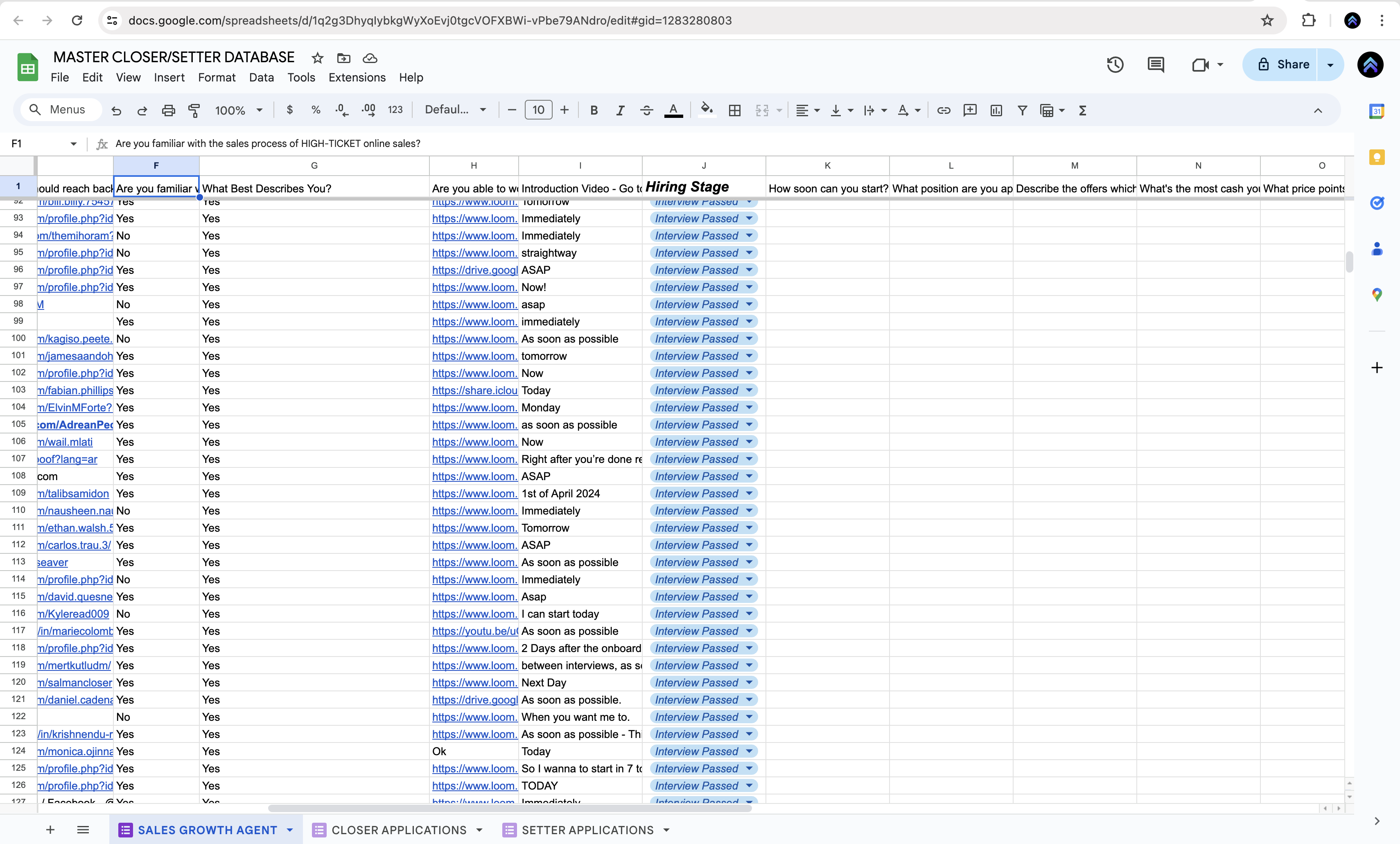The image size is (1400, 844).
Task: Apply bold formatting
Action: pyautogui.click(x=594, y=110)
